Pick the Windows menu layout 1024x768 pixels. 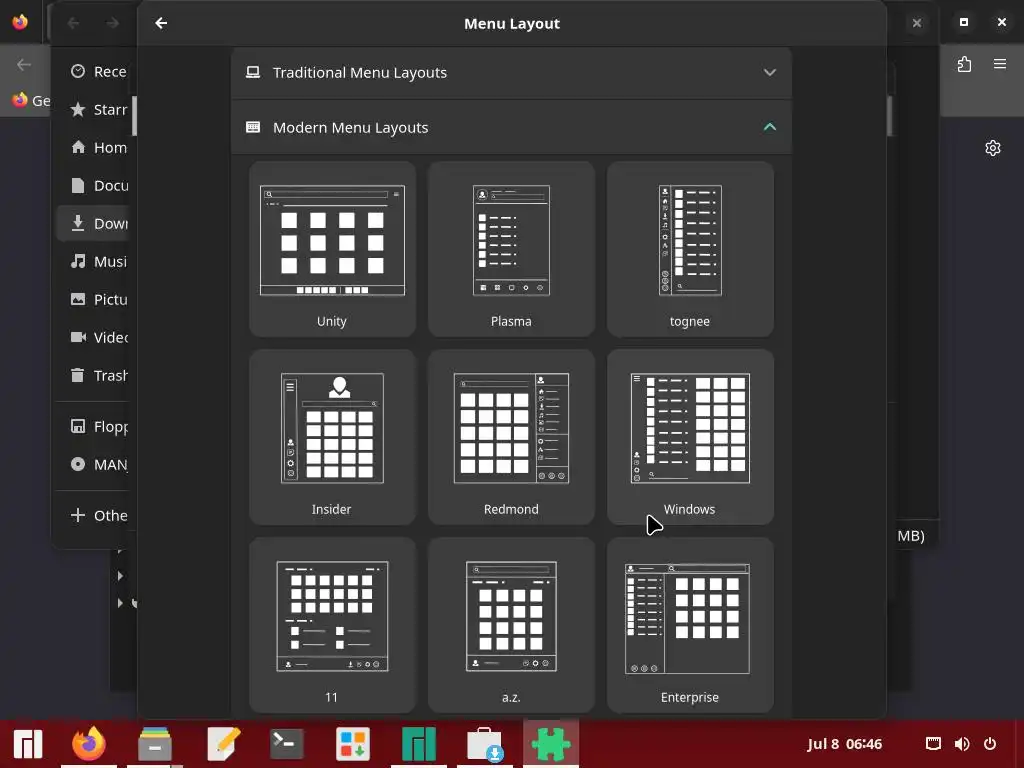tap(690, 437)
